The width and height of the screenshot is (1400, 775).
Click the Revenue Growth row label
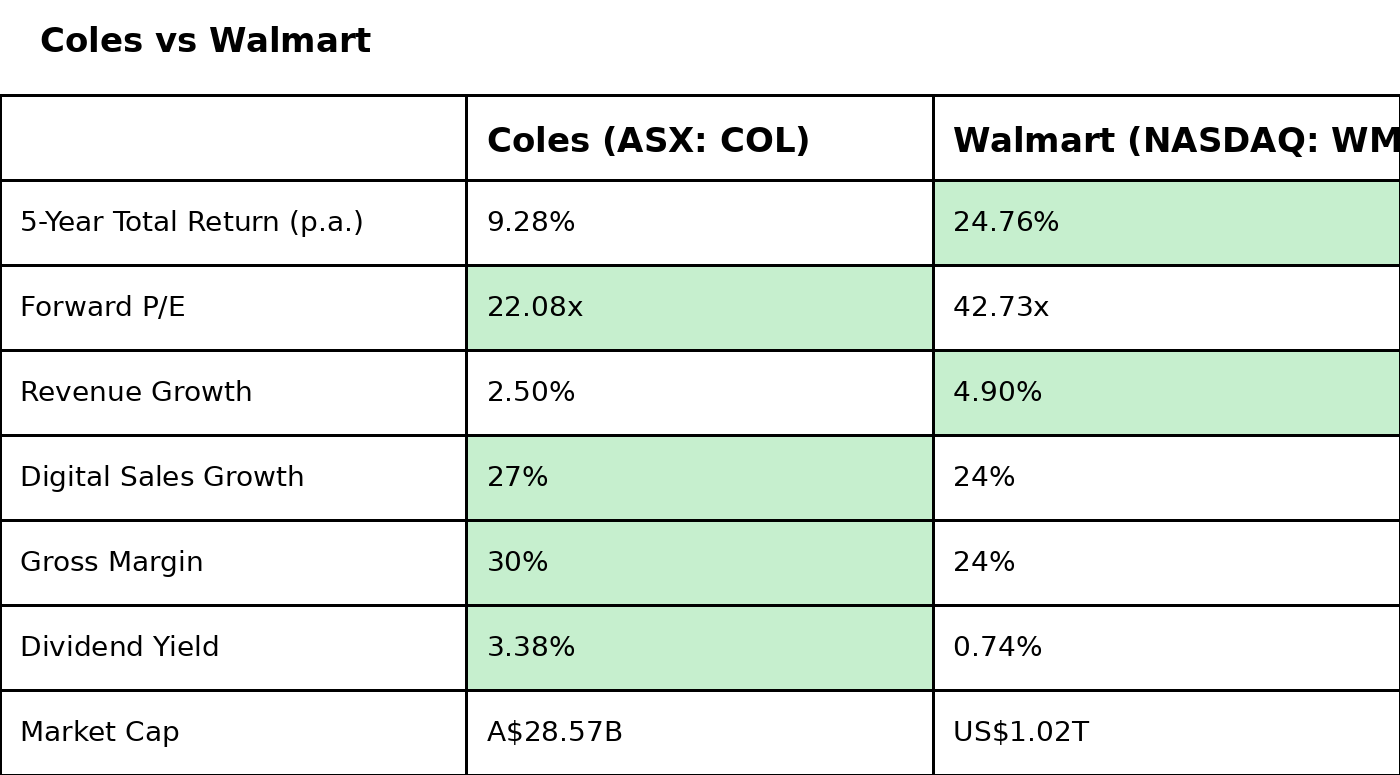pos(136,393)
